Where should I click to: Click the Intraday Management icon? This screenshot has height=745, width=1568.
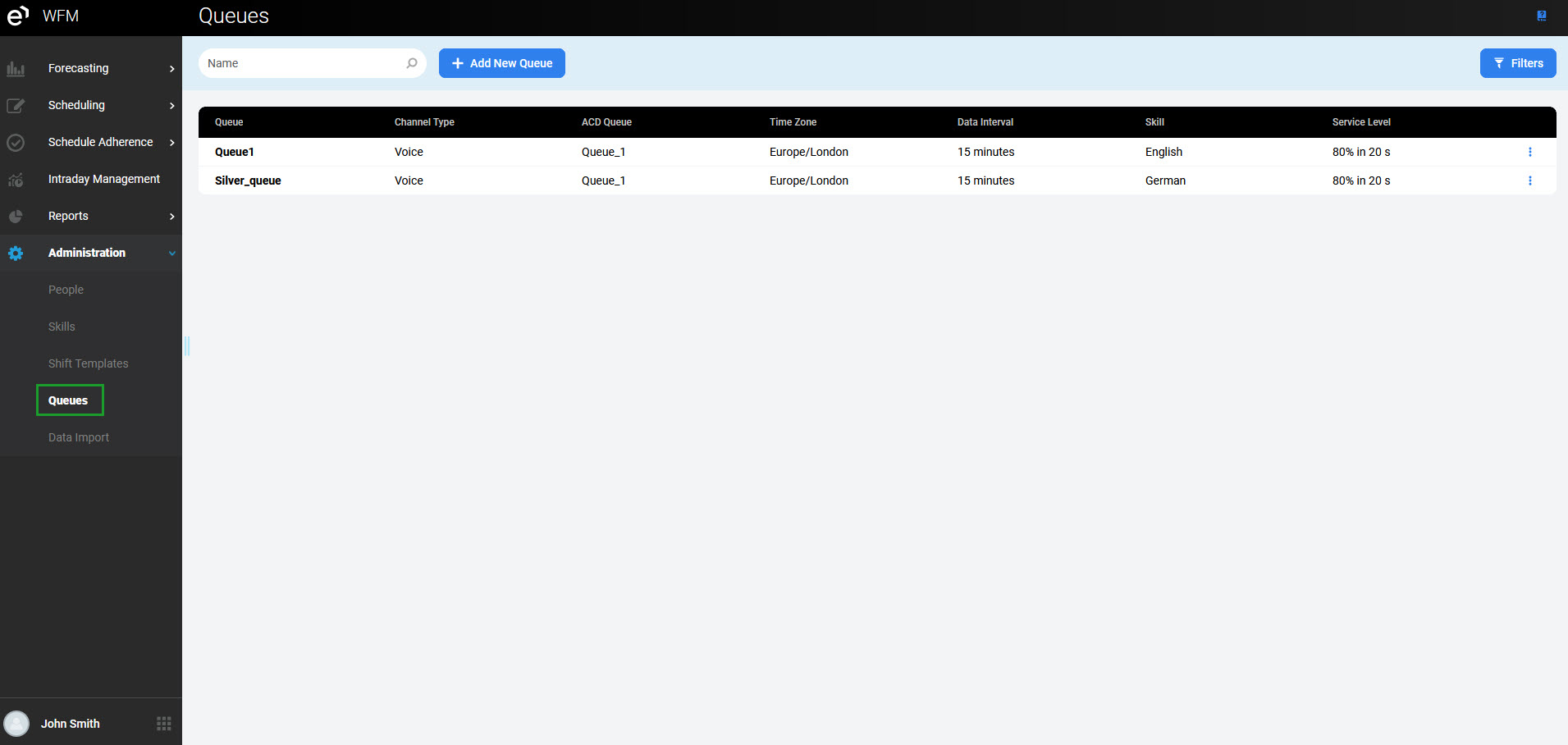pos(16,180)
